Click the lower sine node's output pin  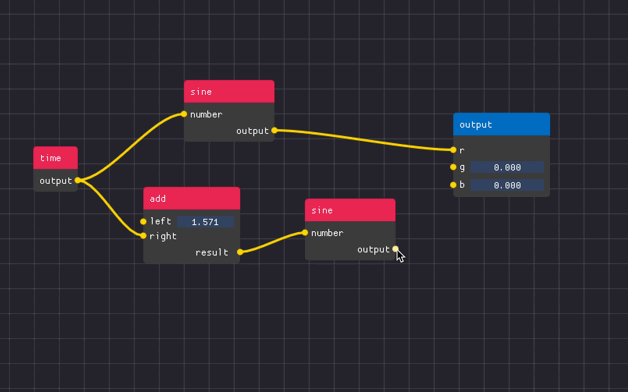[x=395, y=249]
